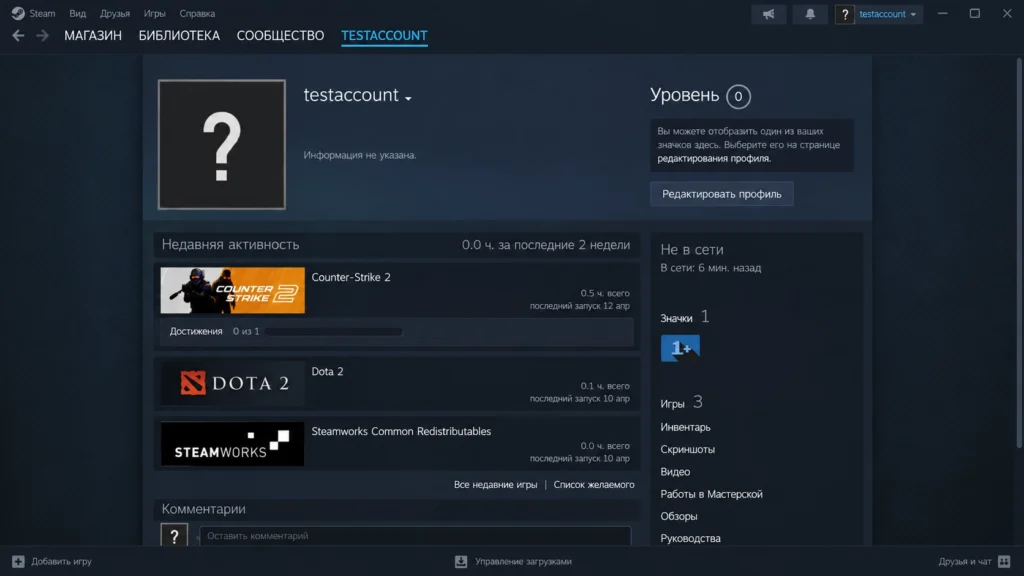Click the page vertical scrollbar

[x=1019, y=253]
